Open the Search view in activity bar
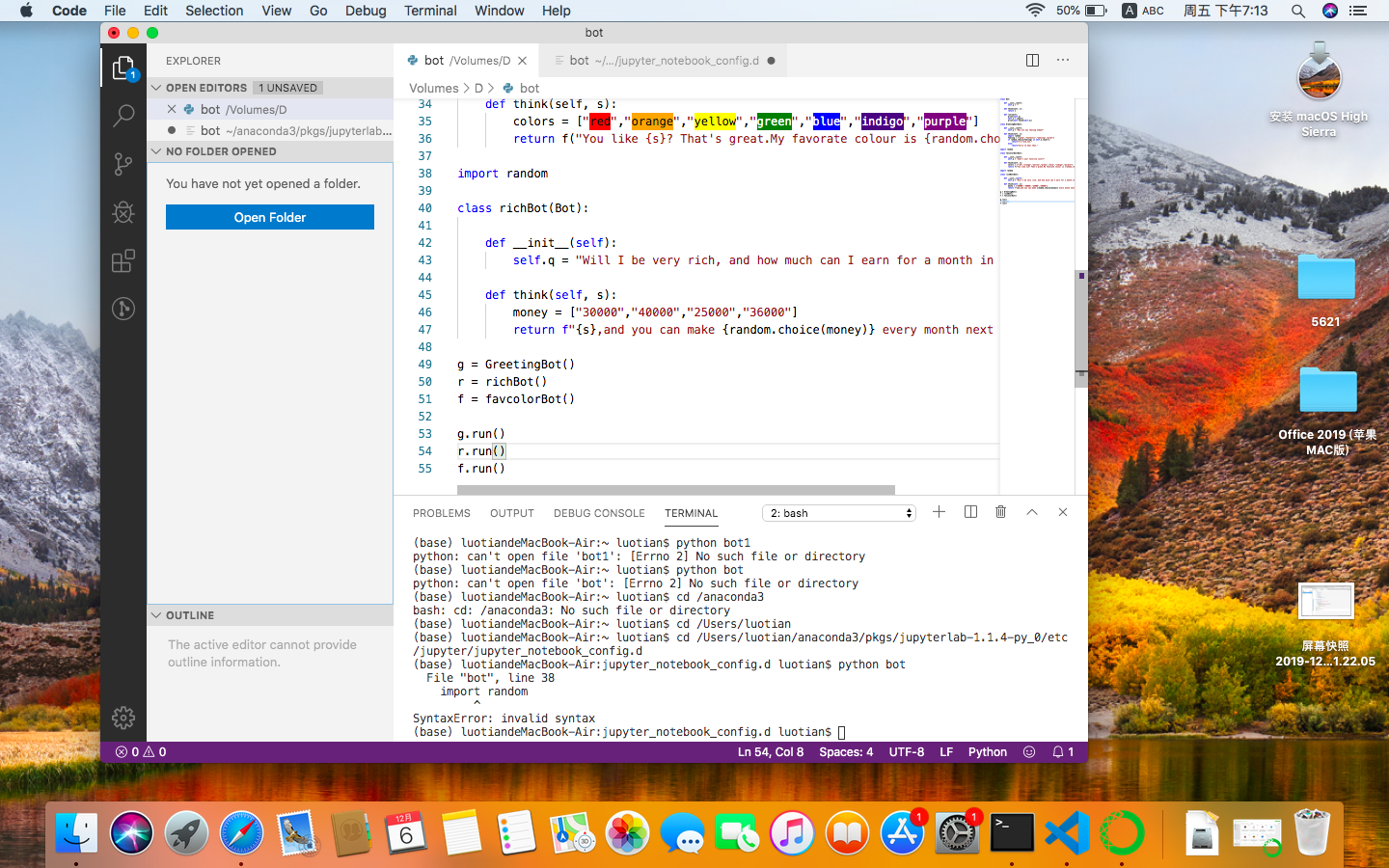The height and width of the screenshot is (868, 1389). click(x=123, y=117)
